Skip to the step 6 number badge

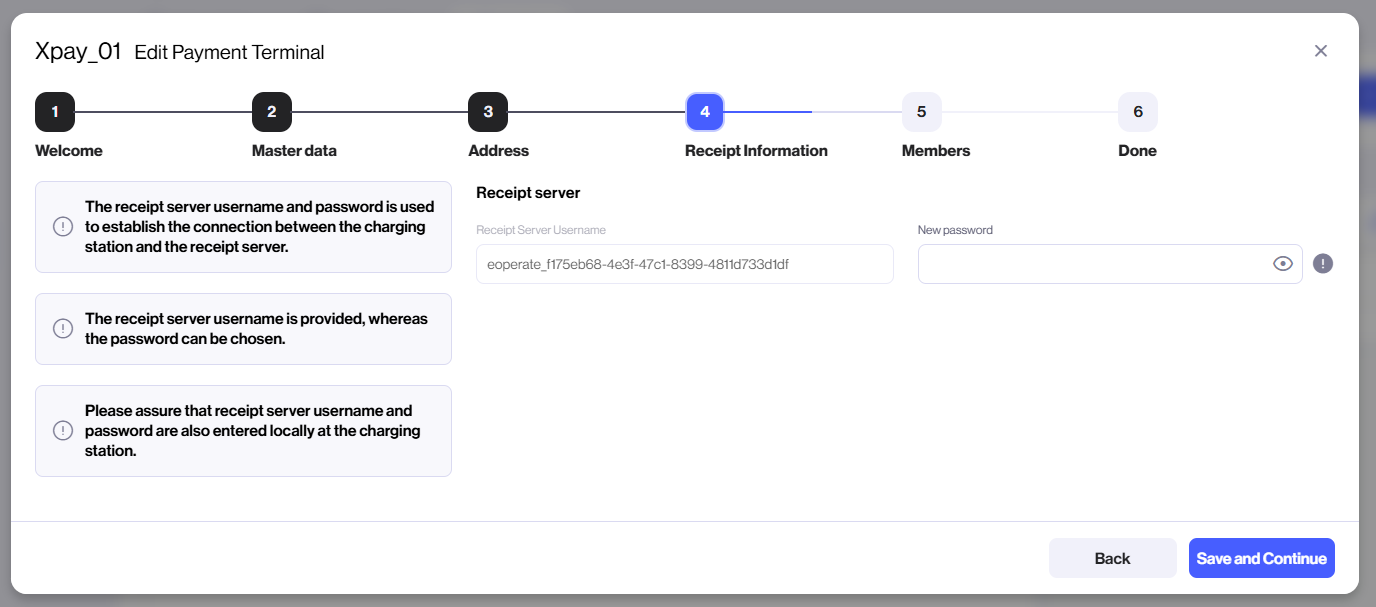(x=1138, y=112)
